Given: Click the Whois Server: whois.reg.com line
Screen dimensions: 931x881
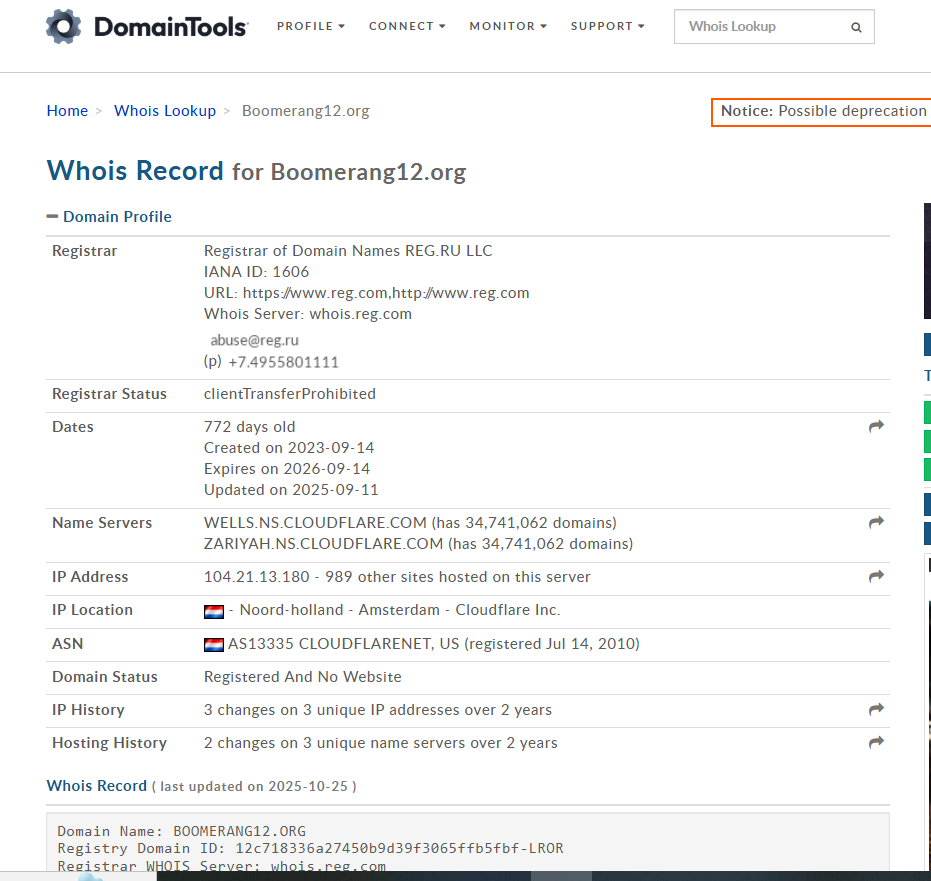Looking at the screenshot, I should coord(308,314).
